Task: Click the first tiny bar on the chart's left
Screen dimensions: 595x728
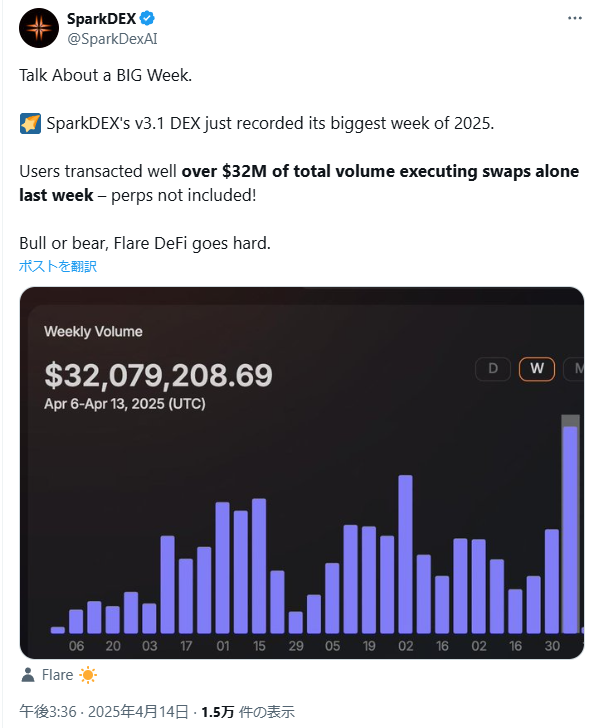Action: 58,630
